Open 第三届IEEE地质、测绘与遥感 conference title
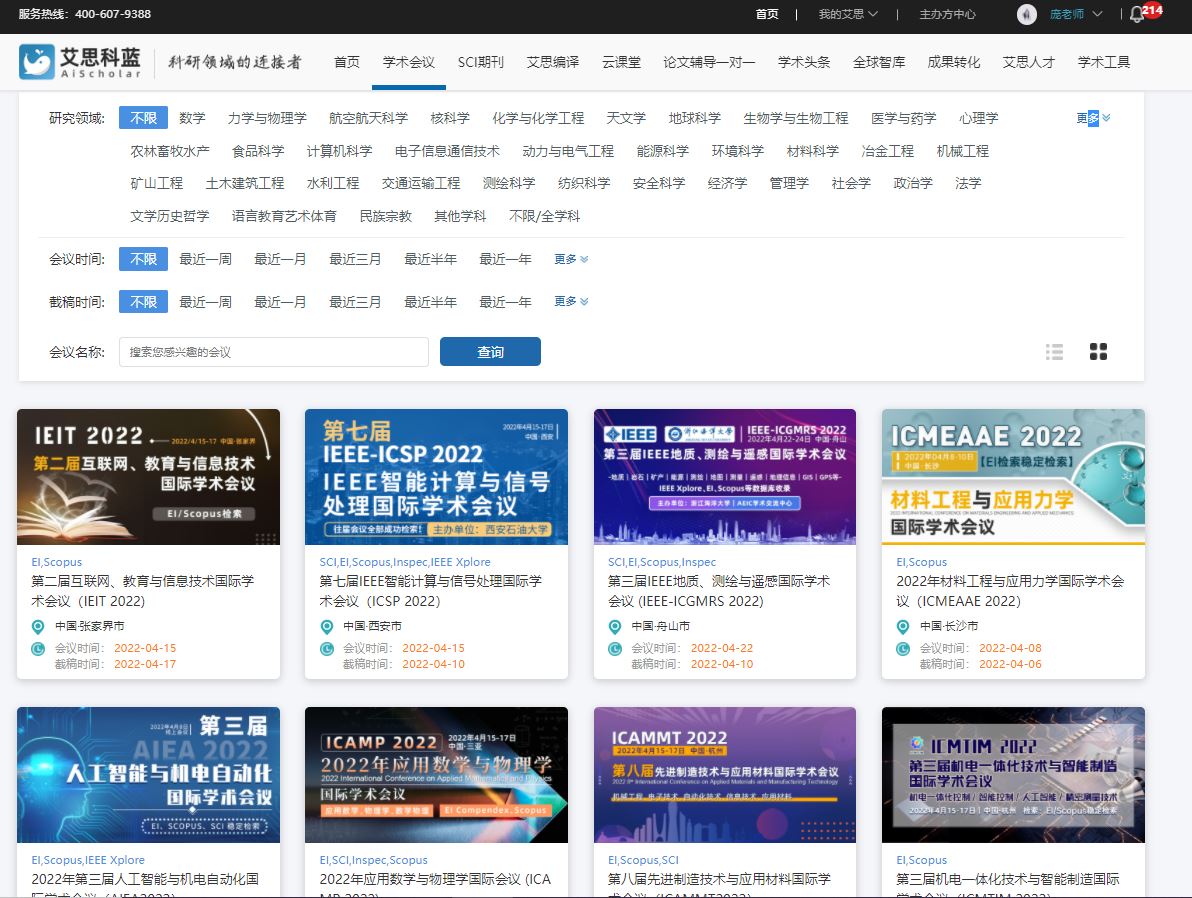This screenshot has height=898, width=1192. (719, 591)
